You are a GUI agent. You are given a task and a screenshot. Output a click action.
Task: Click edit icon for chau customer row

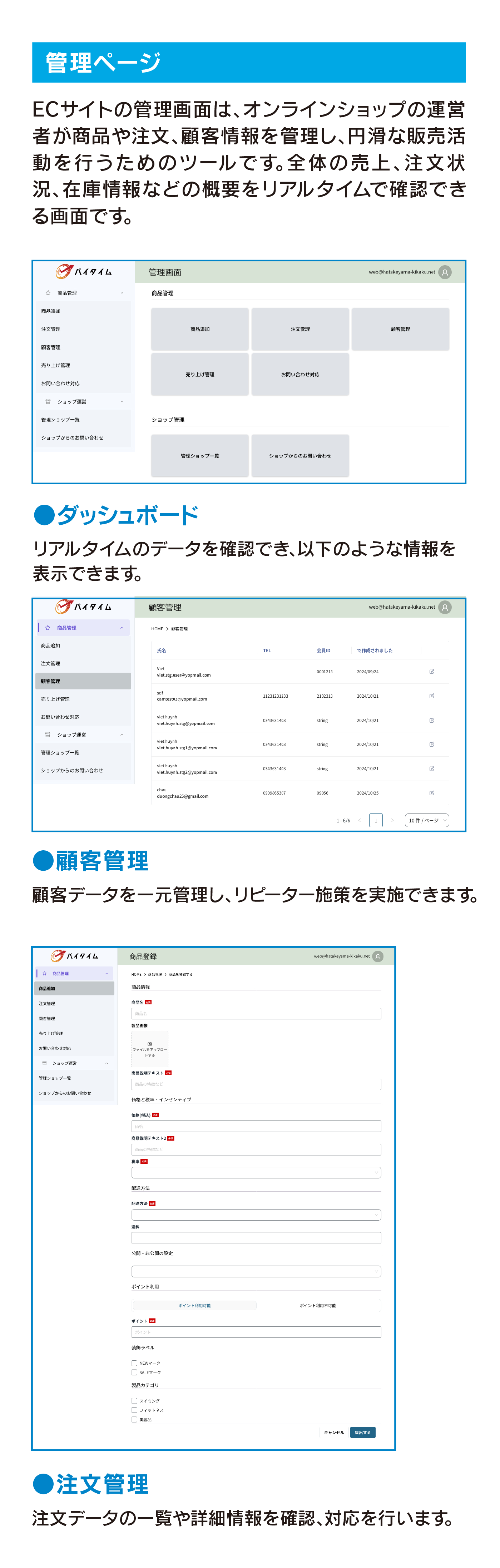(x=431, y=792)
